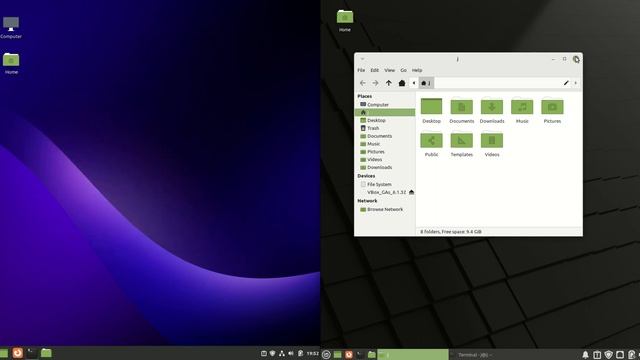The width and height of the screenshot is (640, 360).
Task: Select File System under Devices
Action: (385, 184)
